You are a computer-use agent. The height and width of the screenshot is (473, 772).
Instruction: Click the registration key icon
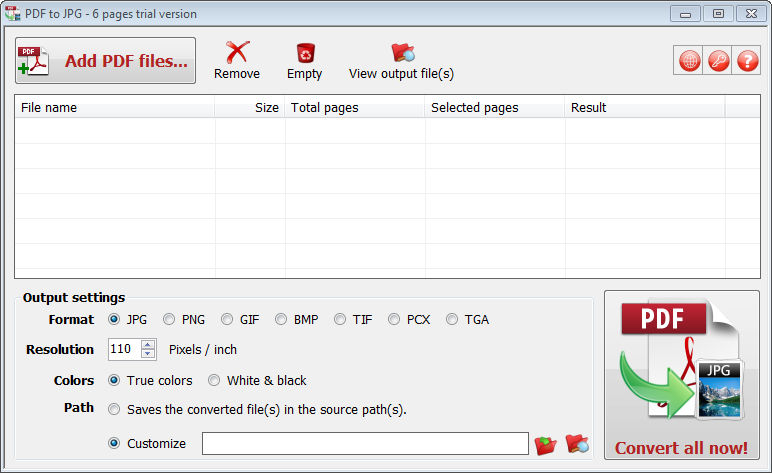718,61
